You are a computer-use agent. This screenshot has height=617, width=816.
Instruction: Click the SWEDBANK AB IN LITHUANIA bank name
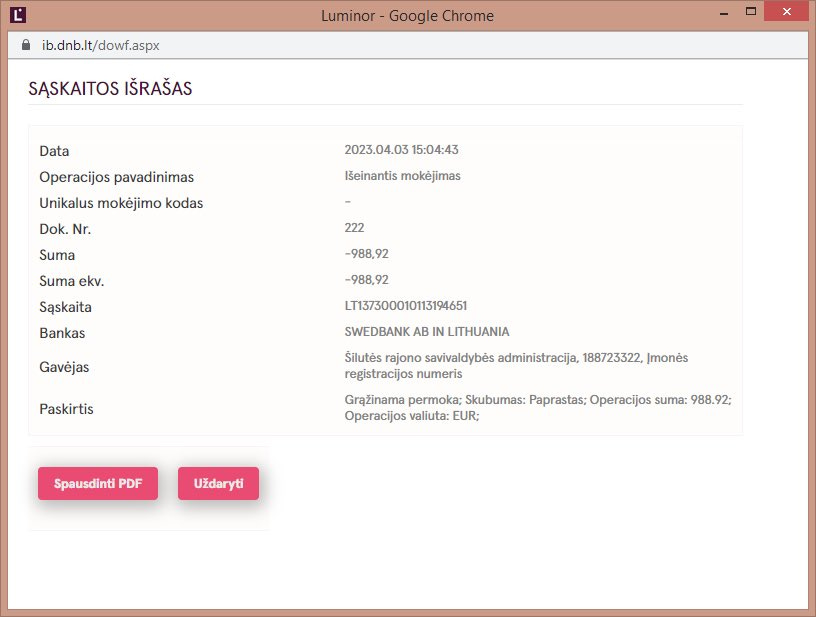426,332
